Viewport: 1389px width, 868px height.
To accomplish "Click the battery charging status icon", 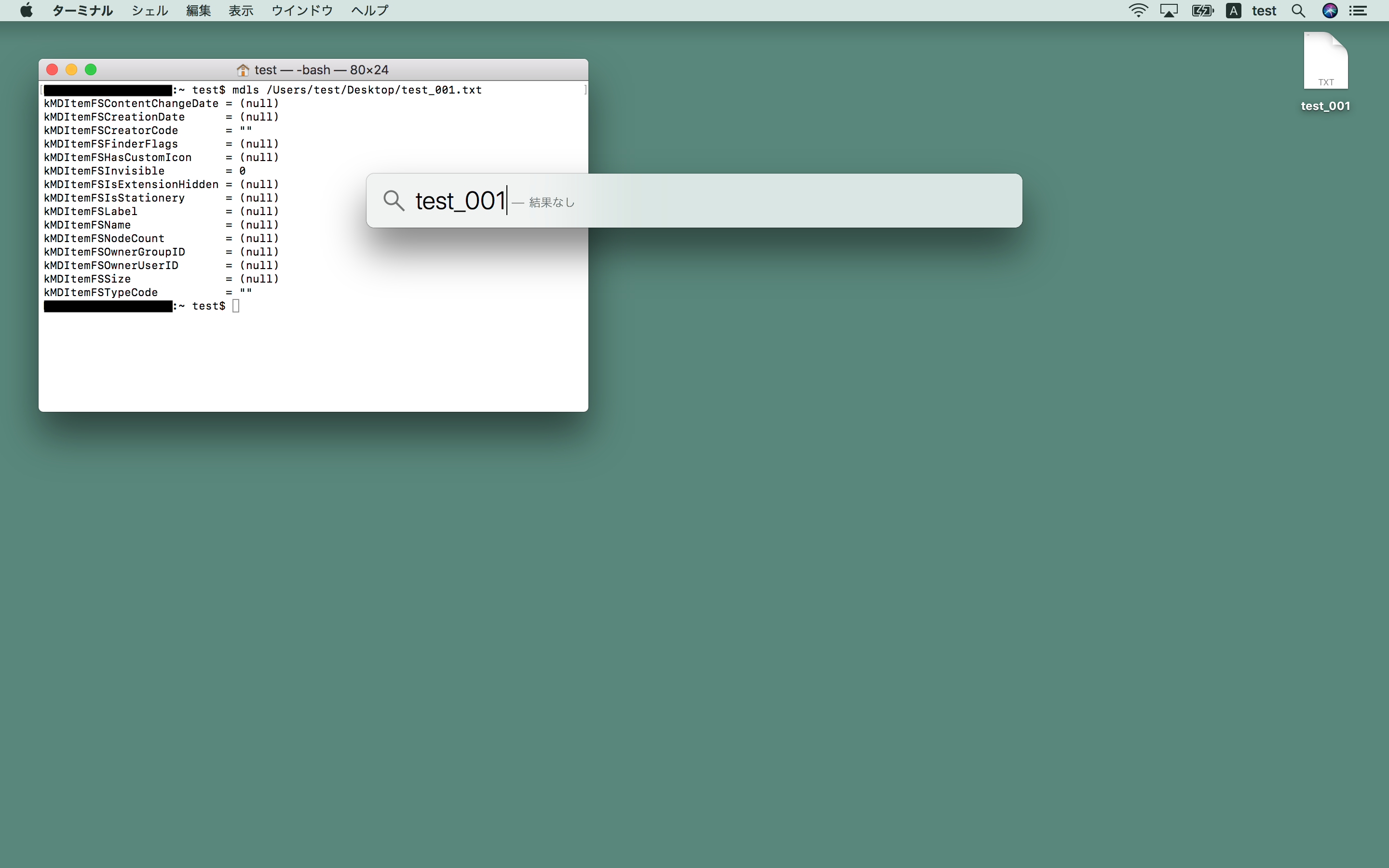I will coord(1202,10).
